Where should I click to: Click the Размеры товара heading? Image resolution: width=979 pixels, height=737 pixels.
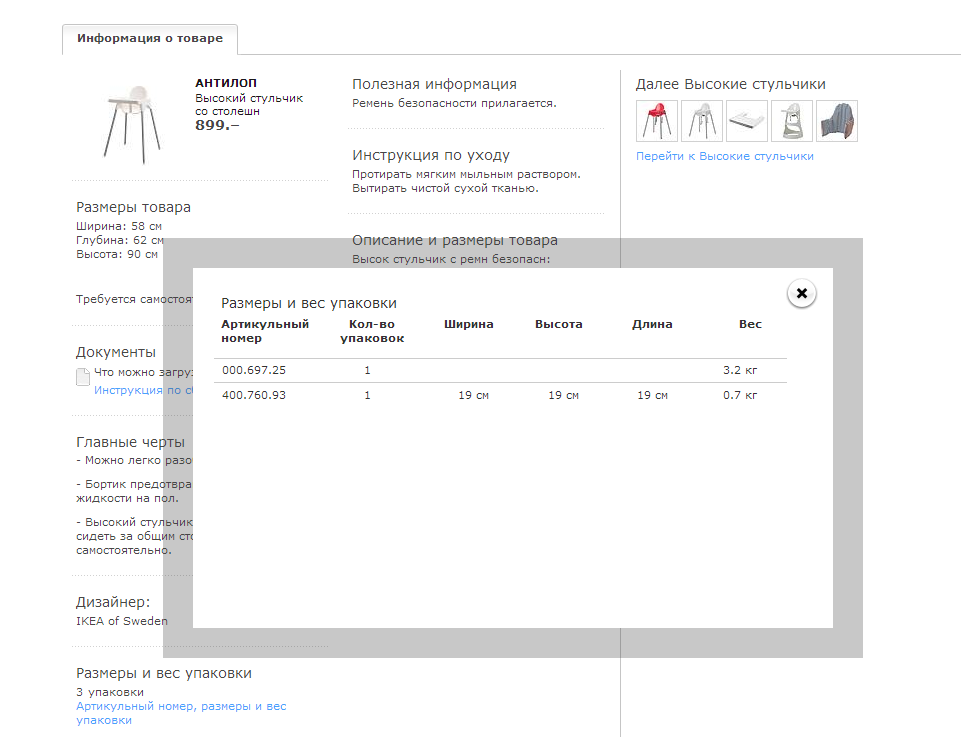click(134, 207)
